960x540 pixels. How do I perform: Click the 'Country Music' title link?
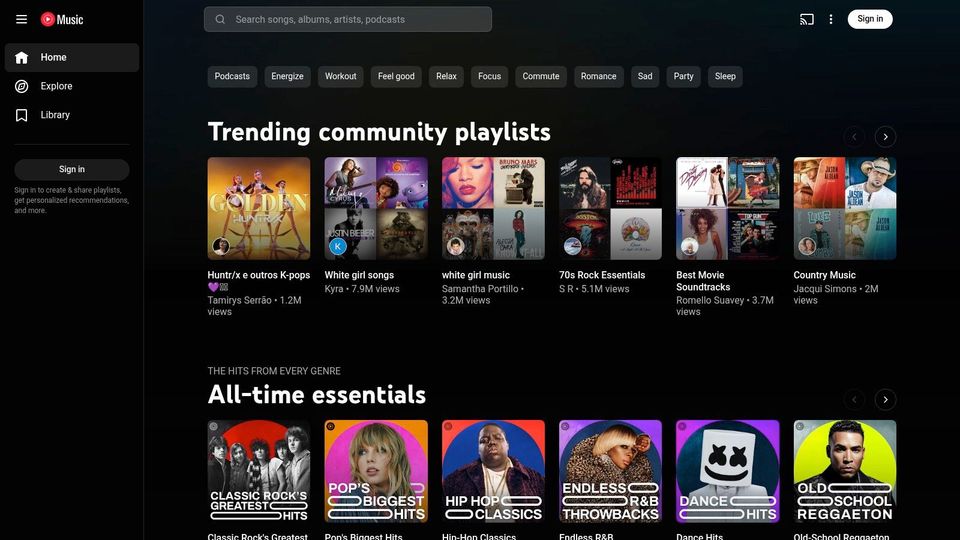825,276
